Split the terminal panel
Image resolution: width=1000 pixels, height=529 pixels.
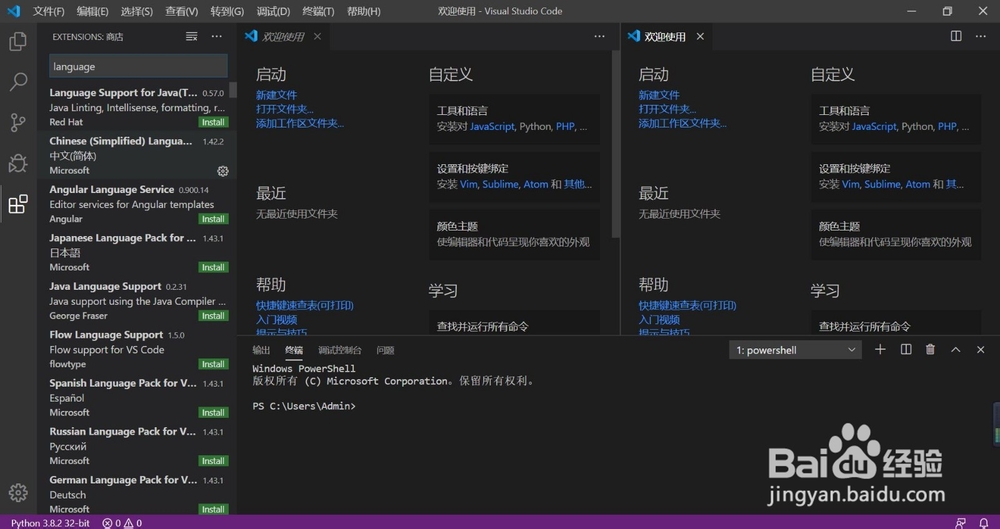(906, 350)
